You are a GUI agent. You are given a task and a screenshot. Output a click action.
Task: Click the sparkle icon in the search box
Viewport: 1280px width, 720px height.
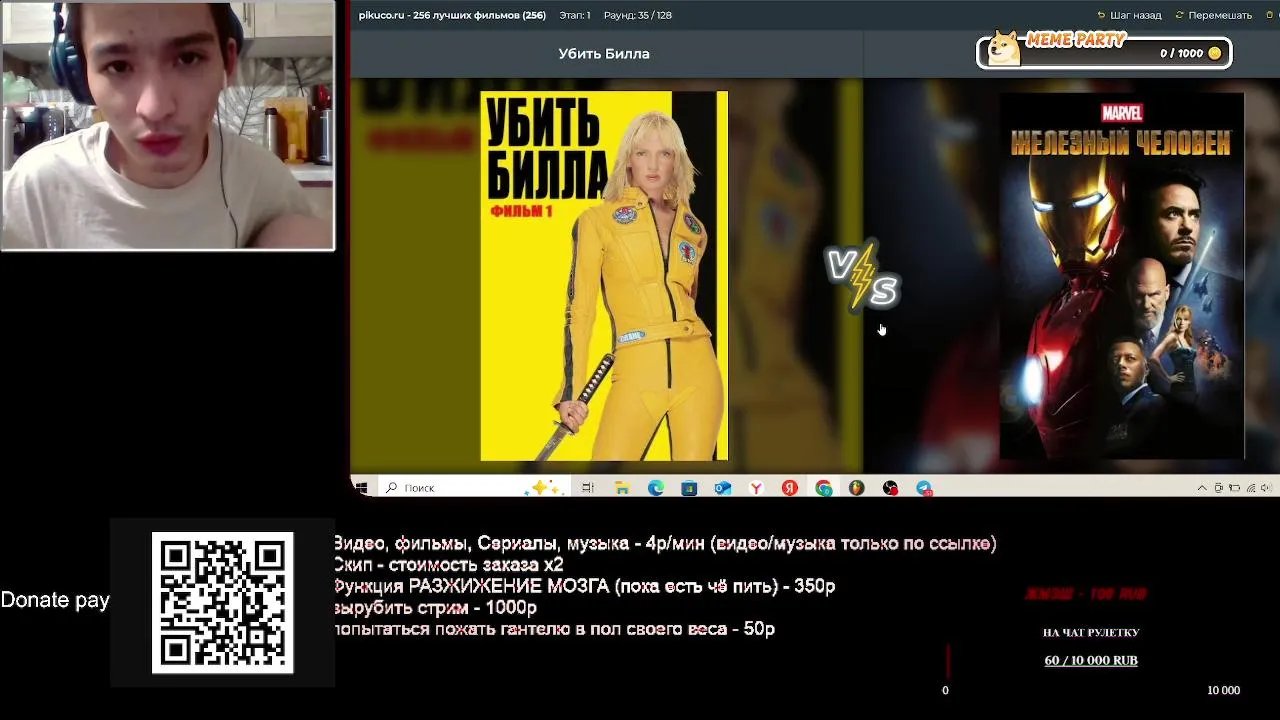[x=545, y=487]
